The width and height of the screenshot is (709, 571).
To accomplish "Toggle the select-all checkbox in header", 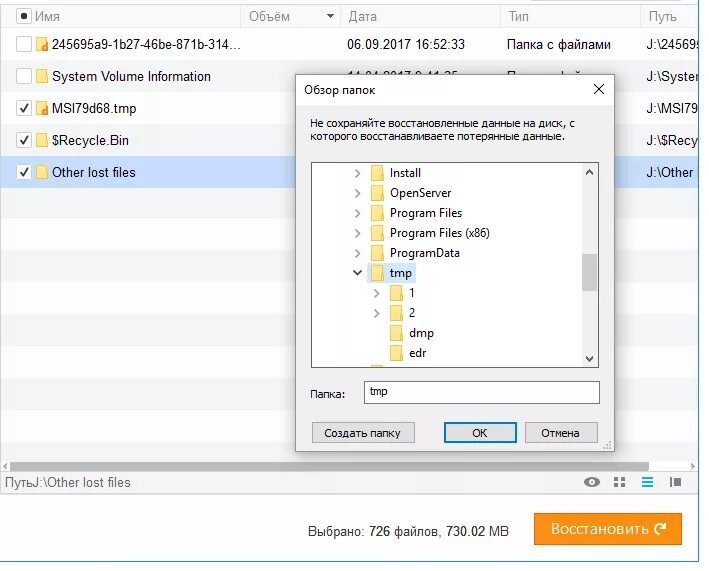I will (x=24, y=16).
